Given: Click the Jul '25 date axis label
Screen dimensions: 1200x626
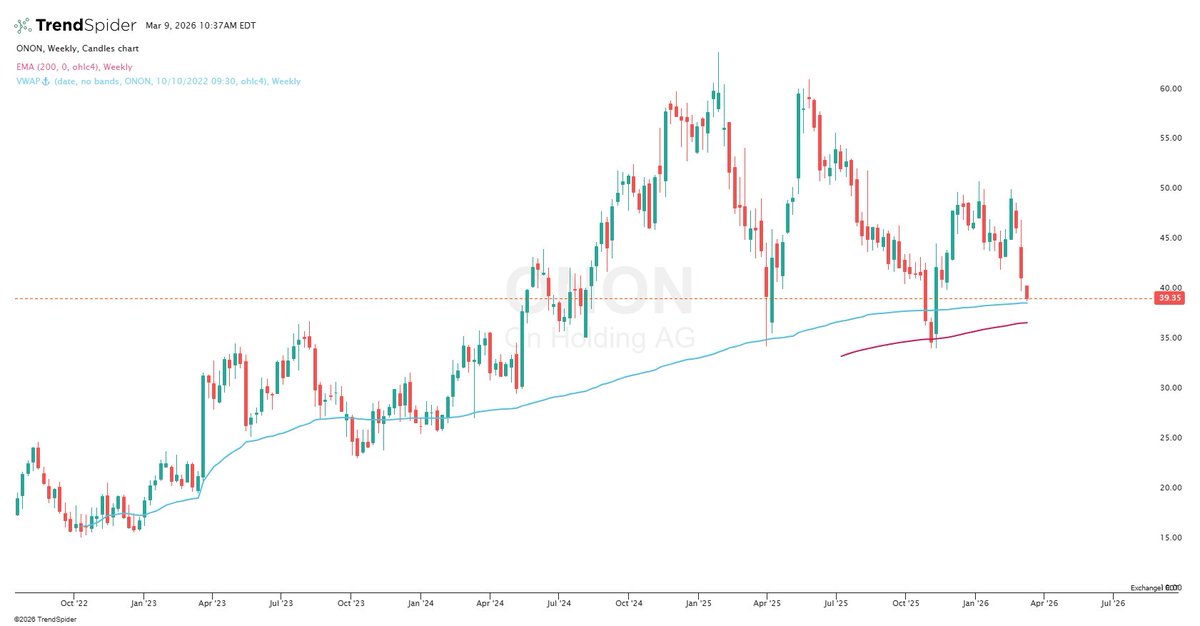Looking at the screenshot, I should coord(836,604).
